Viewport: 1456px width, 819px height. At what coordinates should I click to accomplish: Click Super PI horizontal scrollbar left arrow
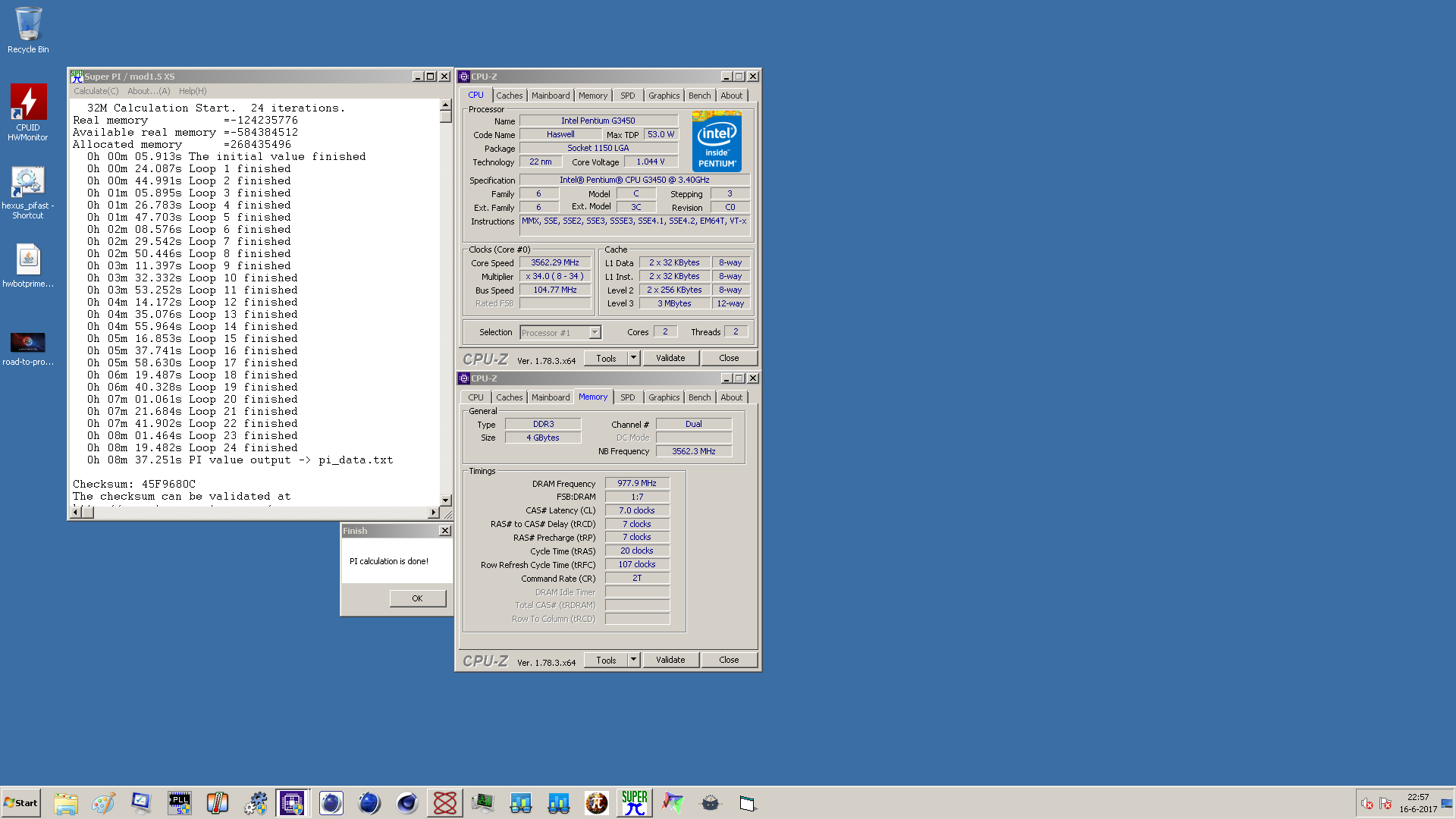coord(75,513)
